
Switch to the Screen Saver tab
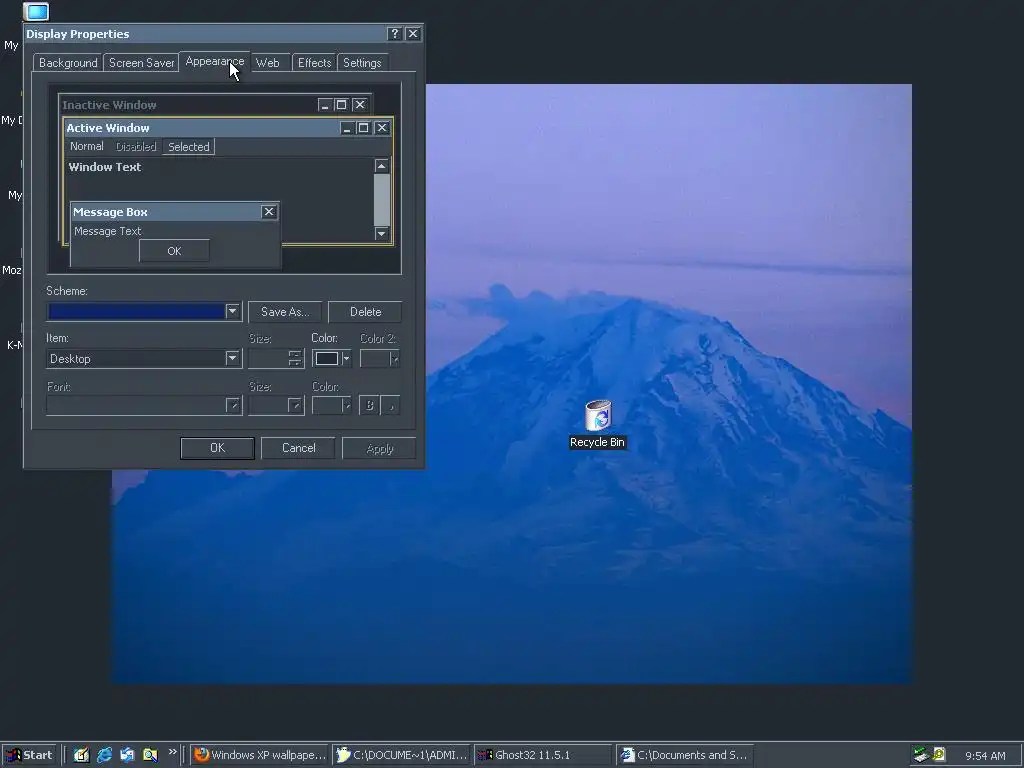coord(141,63)
